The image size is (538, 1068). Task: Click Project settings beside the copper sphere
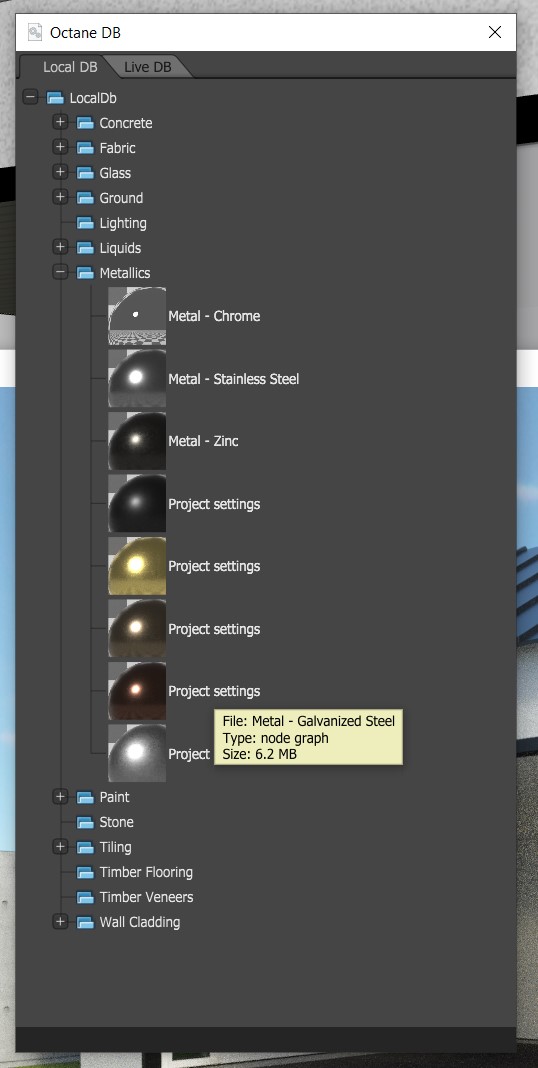tap(214, 691)
